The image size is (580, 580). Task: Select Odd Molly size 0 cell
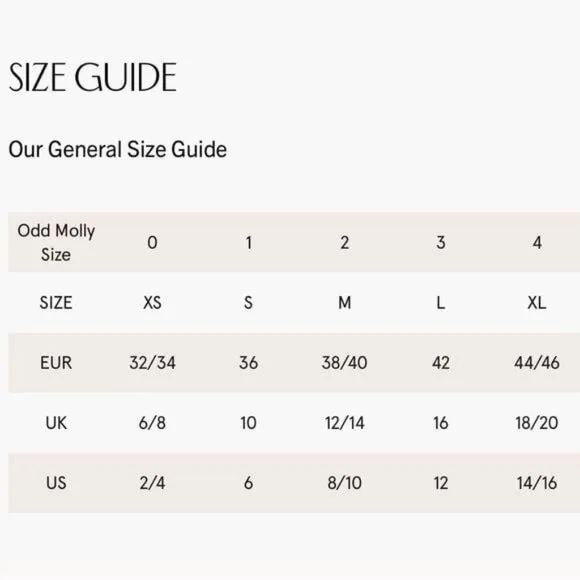point(152,243)
